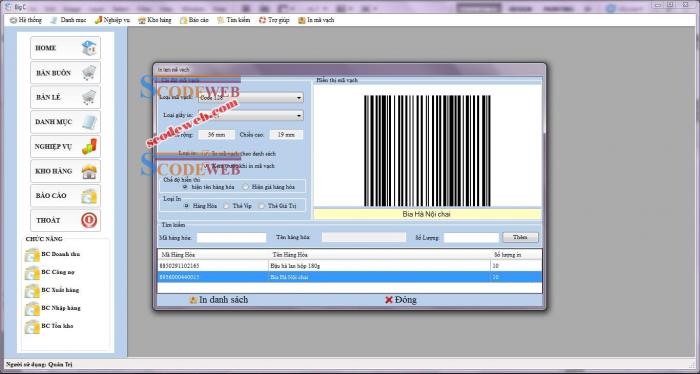Image resolution: width=700 pixels, height=374 pixels.
Task: Open the Nghiệp vụ menu
Action: pyautogui.click(x=112, y=20)
